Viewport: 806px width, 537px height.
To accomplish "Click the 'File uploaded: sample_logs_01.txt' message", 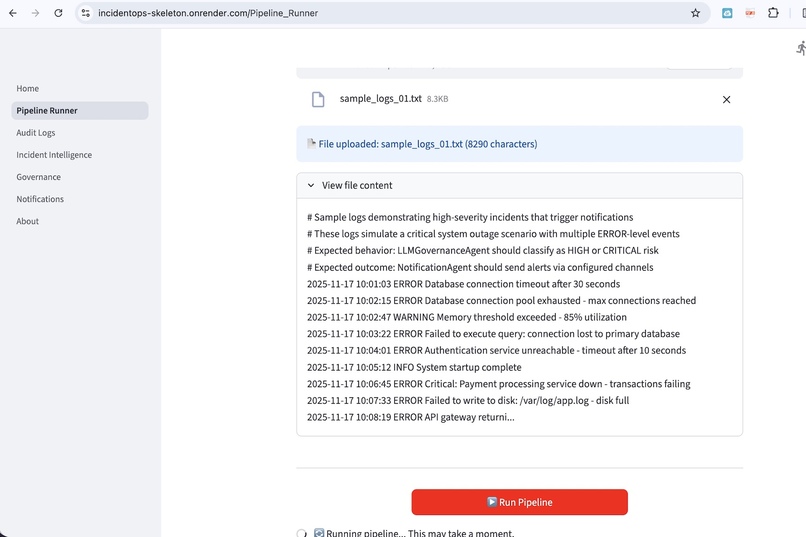I will click(x=519, y=144).
